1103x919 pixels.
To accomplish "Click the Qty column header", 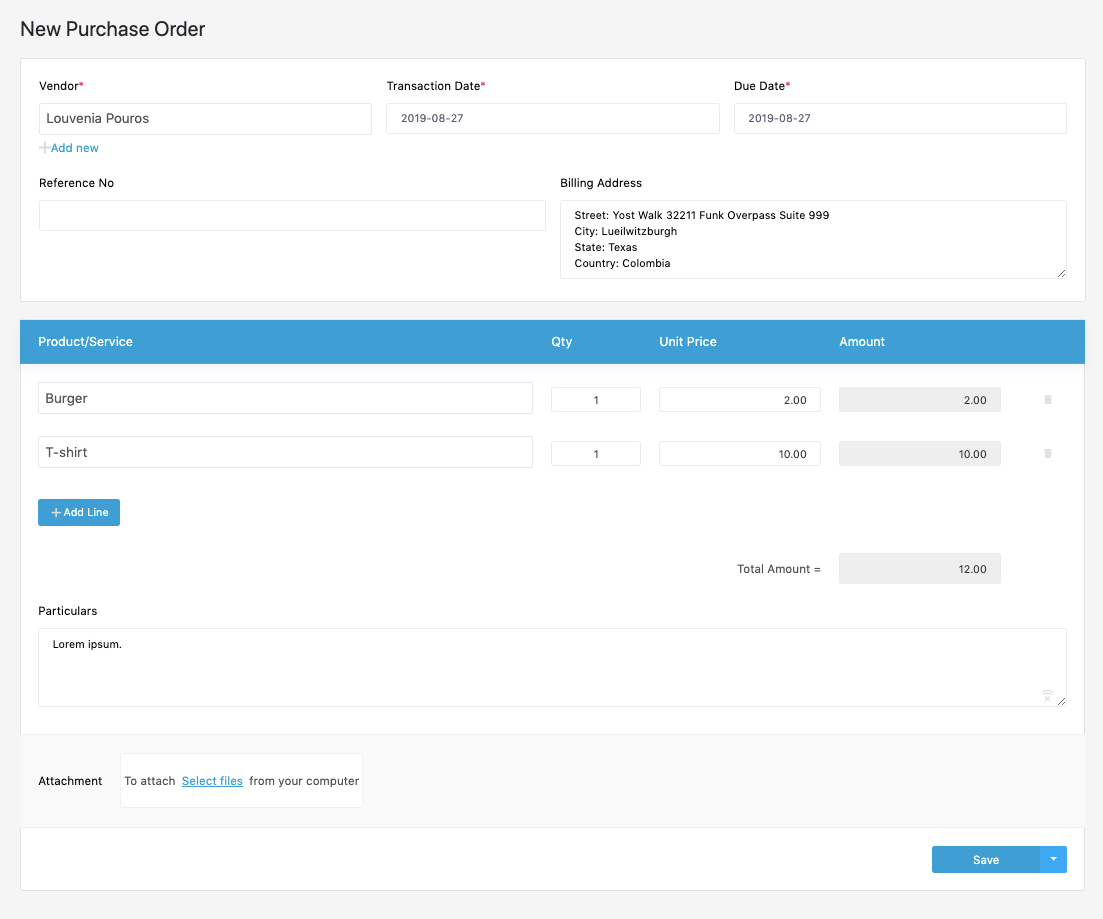I will [x=561, y=342].
